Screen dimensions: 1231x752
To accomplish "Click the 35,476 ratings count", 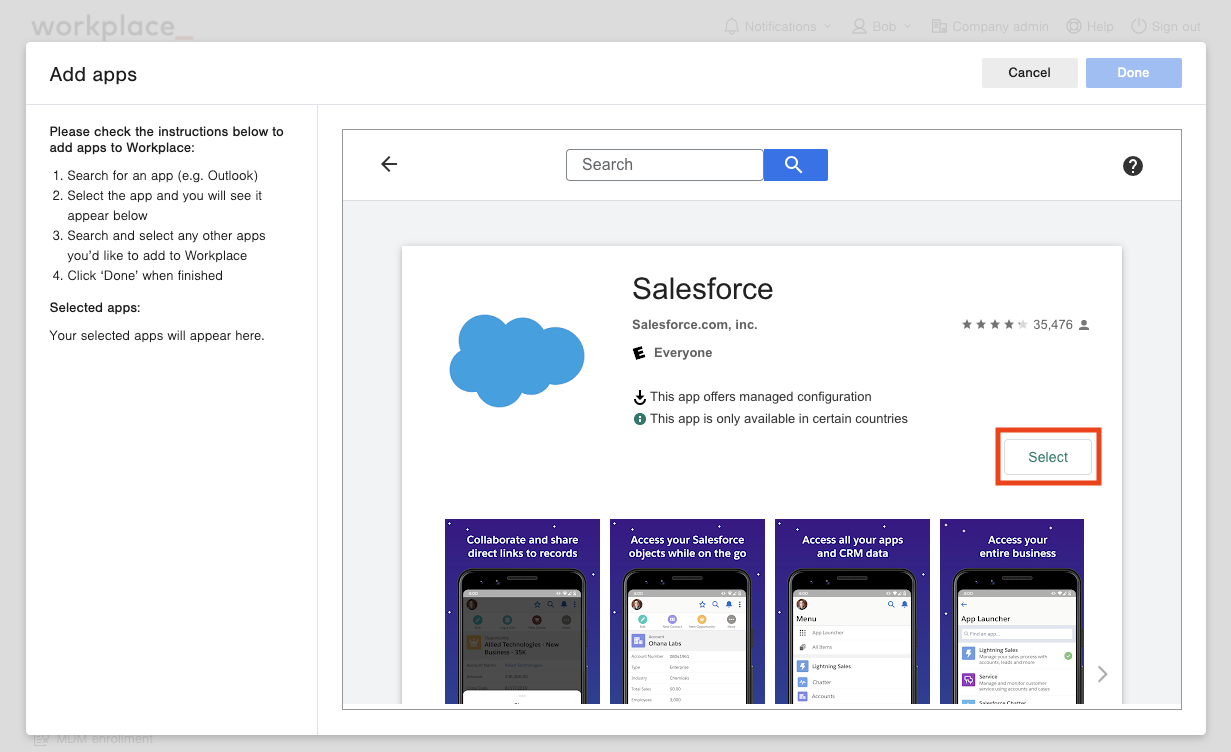I will coord(1053,325).
